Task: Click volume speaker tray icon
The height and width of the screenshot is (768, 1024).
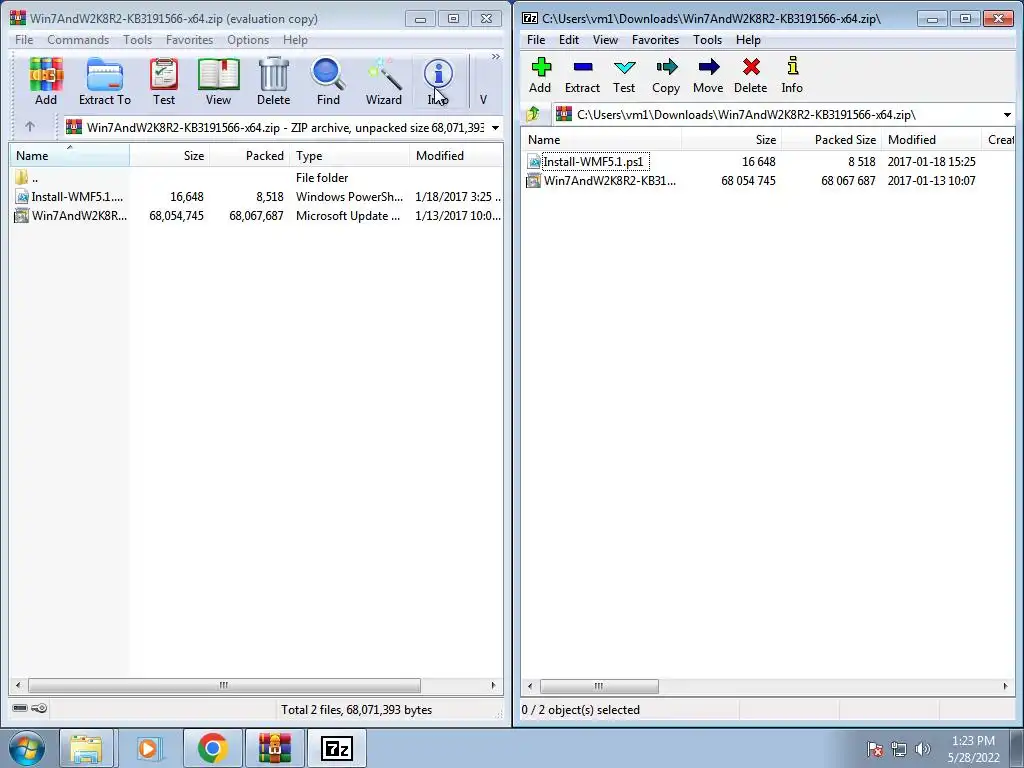Action: coord(923,749)
